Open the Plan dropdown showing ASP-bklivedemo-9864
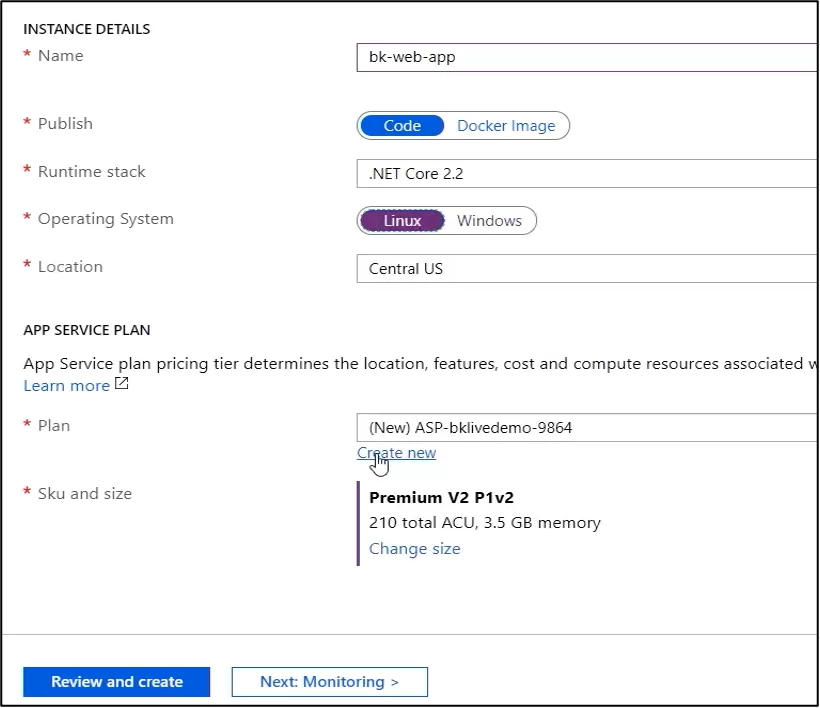Screen dimensions: 820x708 tap(588, 428)
